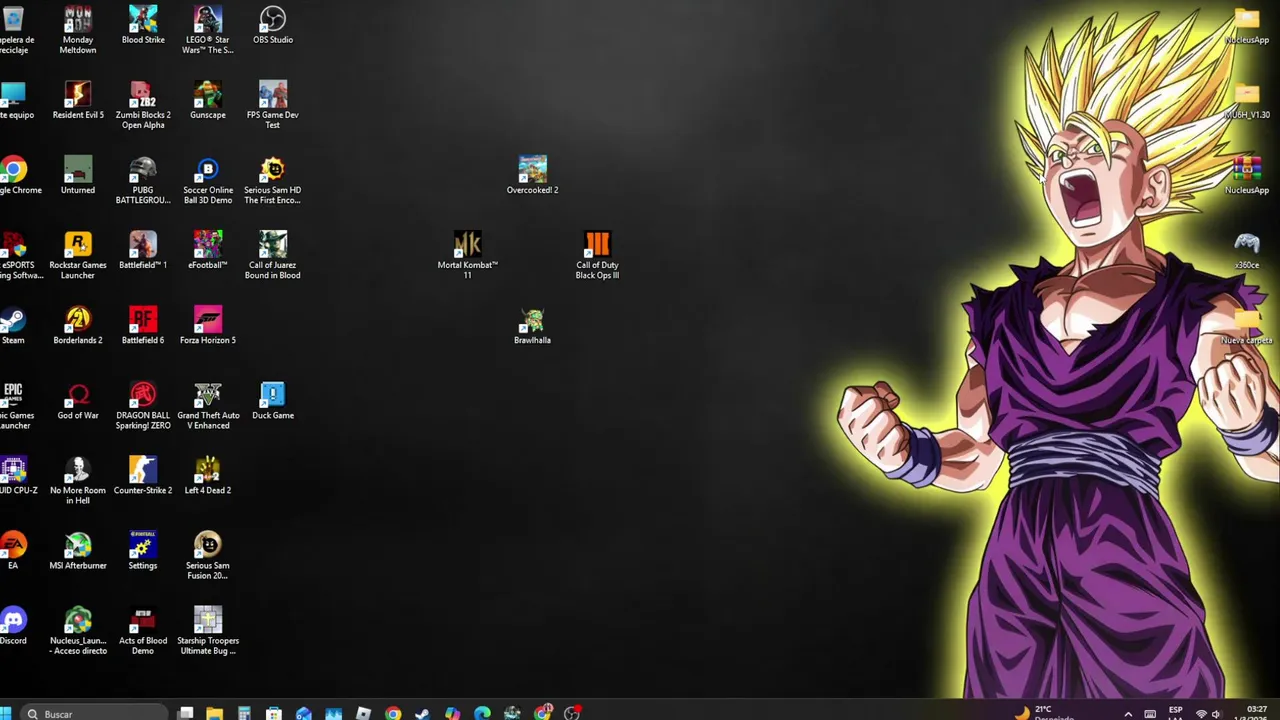Open the Monday Meltdown desktop shortcut
1280x720 pixels.
[78, 29]
